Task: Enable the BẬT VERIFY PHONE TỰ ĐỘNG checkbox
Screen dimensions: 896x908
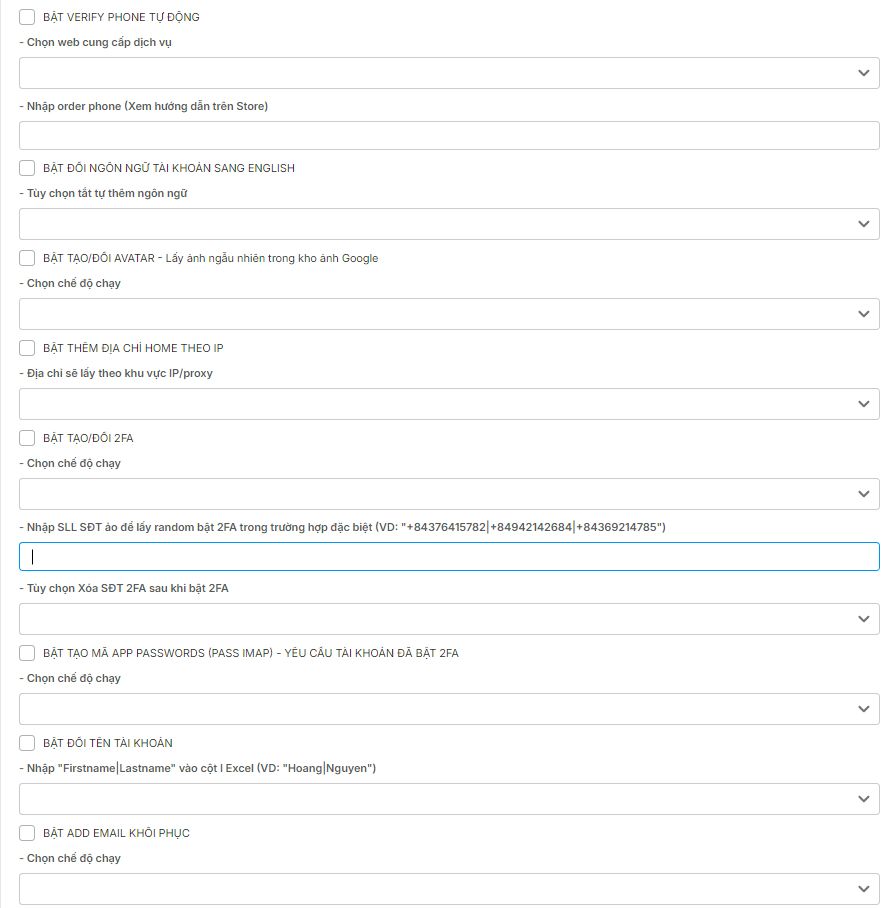Action: (x=27, y=17)
